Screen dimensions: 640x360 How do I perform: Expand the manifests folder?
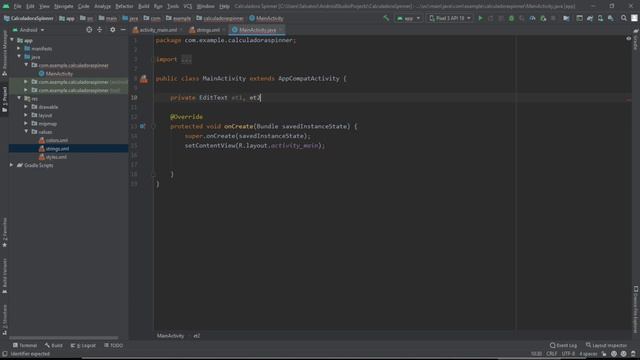pos(19,49)
